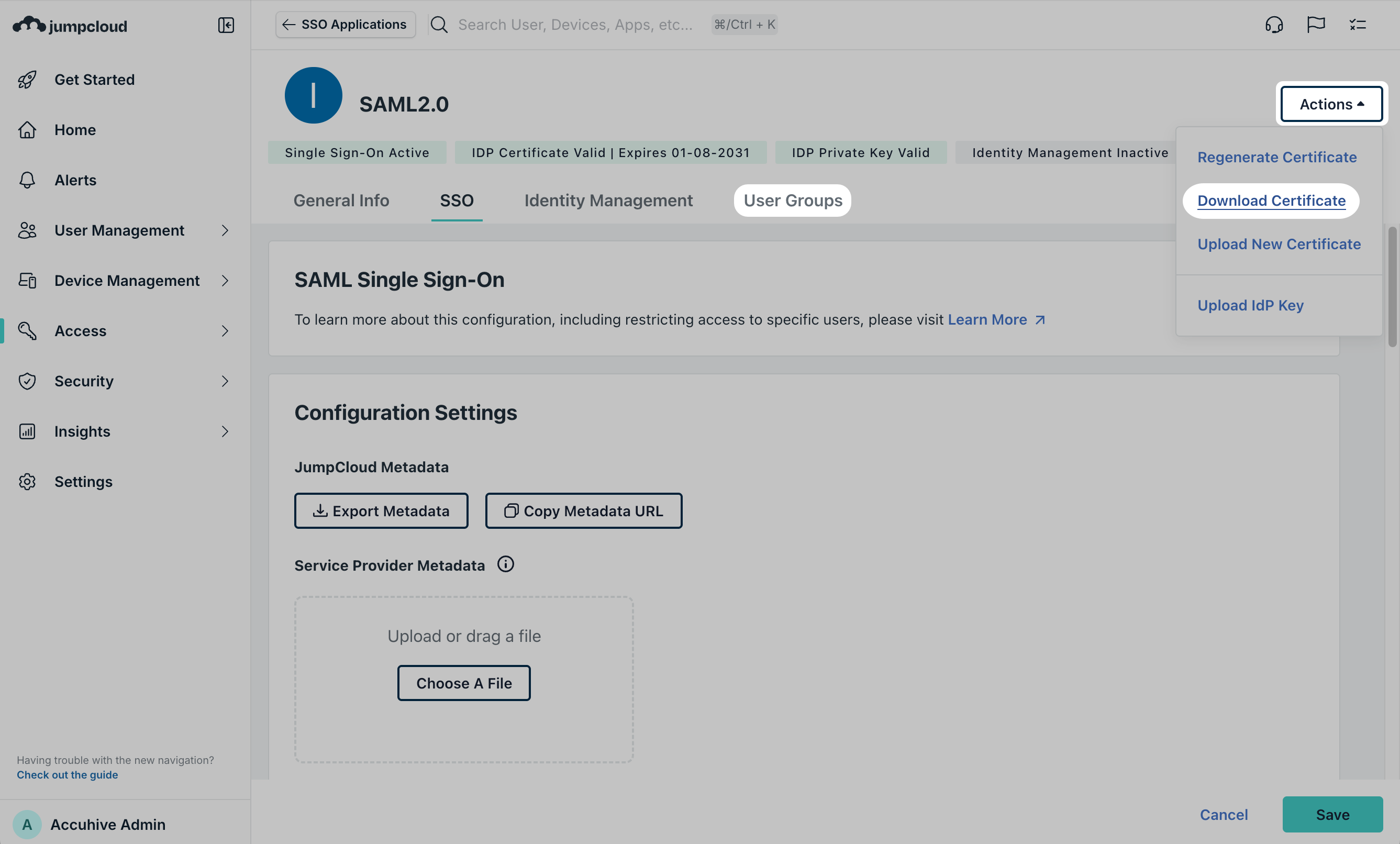Click the Settings gear icon
Image resolution: width=1400 pixels, height=844 pixels.
point(27,481)
